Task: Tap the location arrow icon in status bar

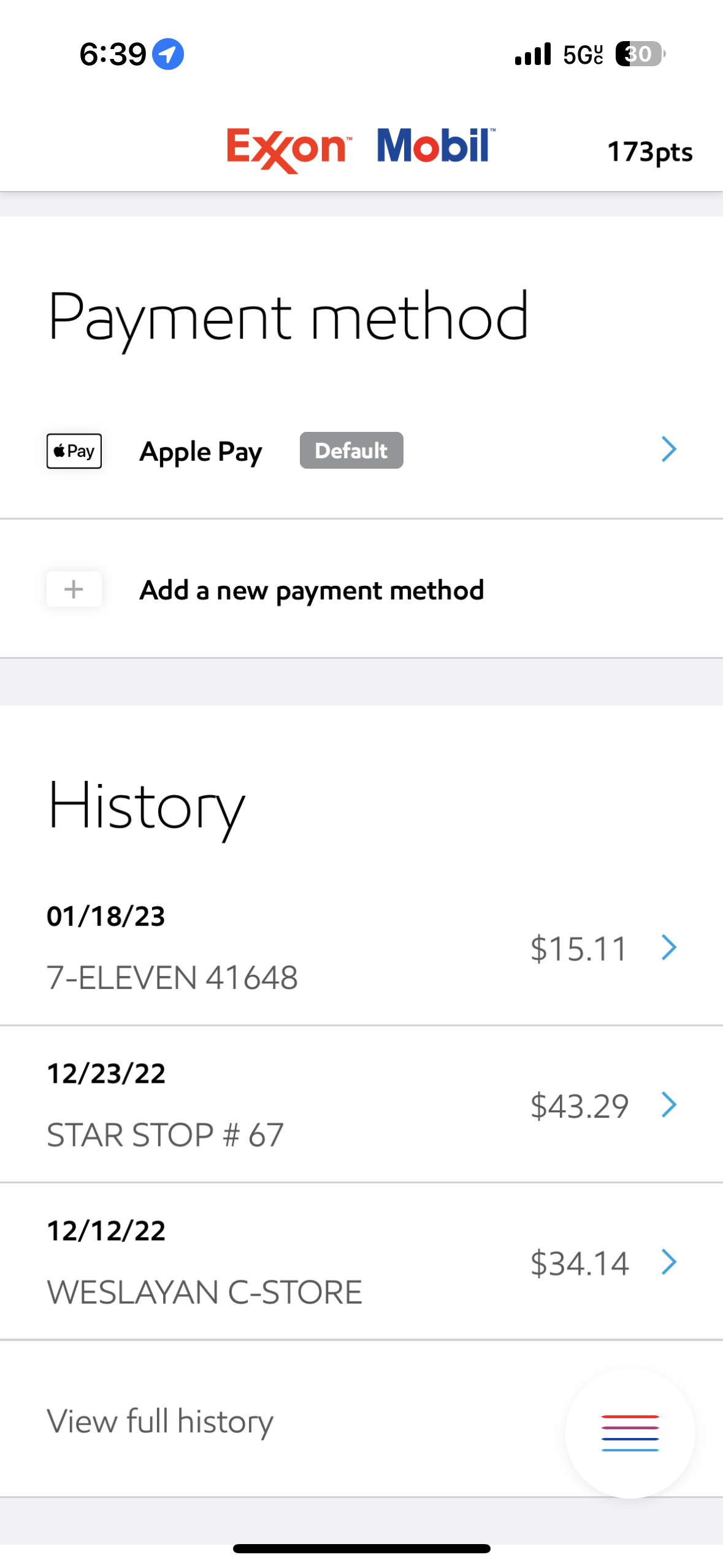Action: point(167,54)
